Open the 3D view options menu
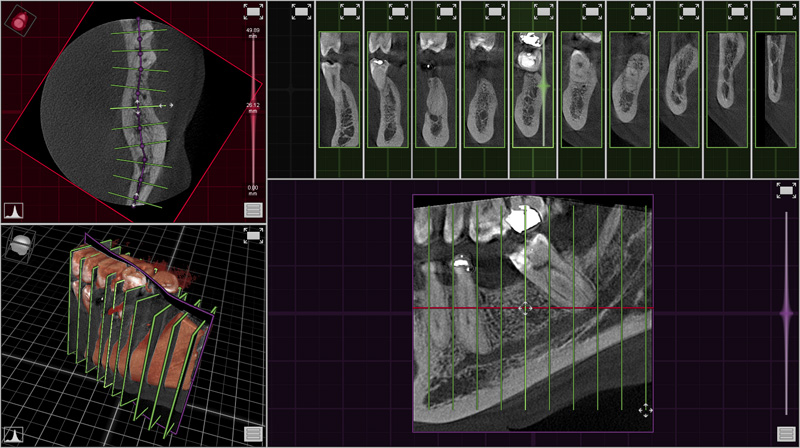This screenshot has width=800, height=448. 253,434
